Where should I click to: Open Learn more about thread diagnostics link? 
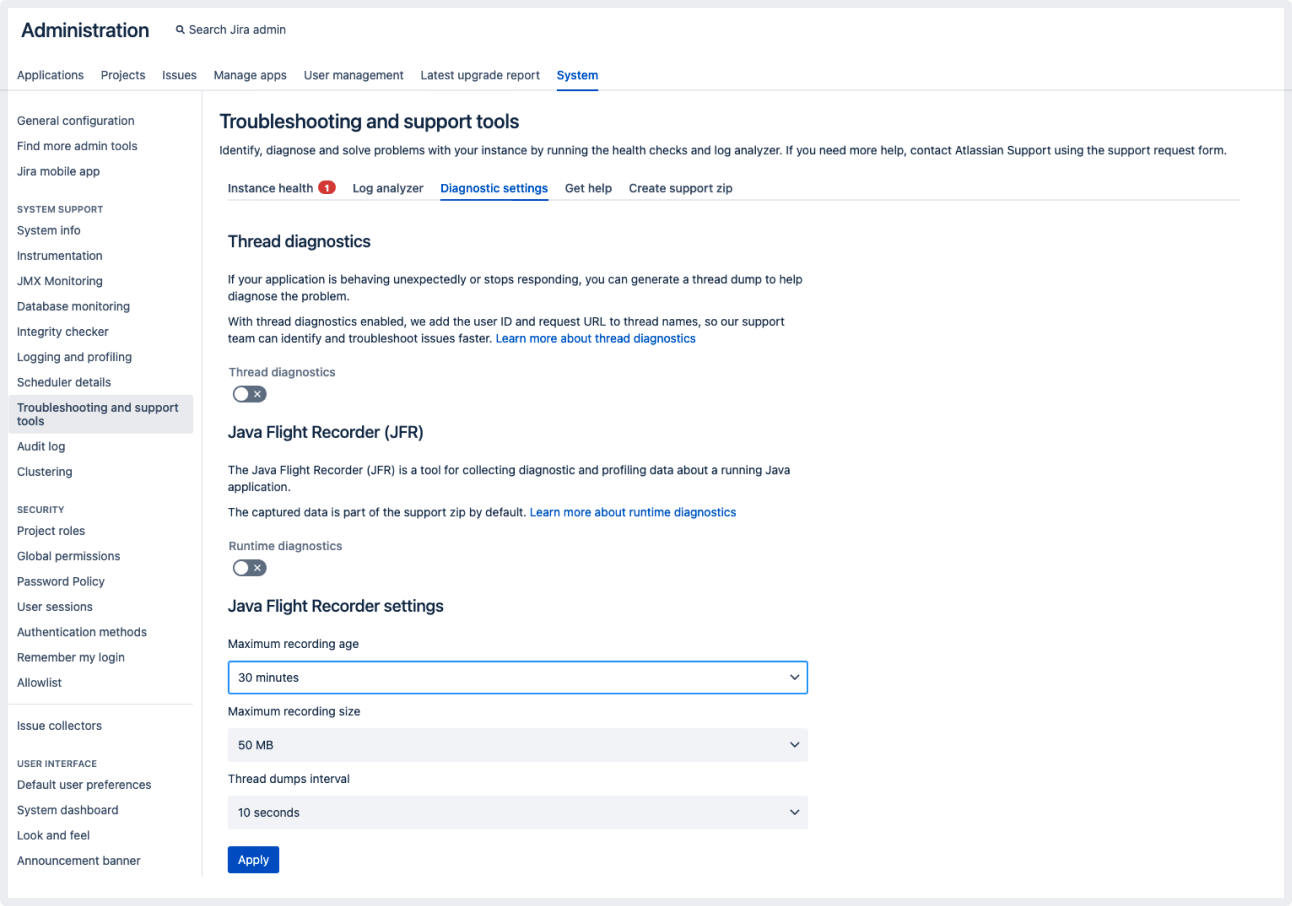pyautogui.click(x=596, y=339)
